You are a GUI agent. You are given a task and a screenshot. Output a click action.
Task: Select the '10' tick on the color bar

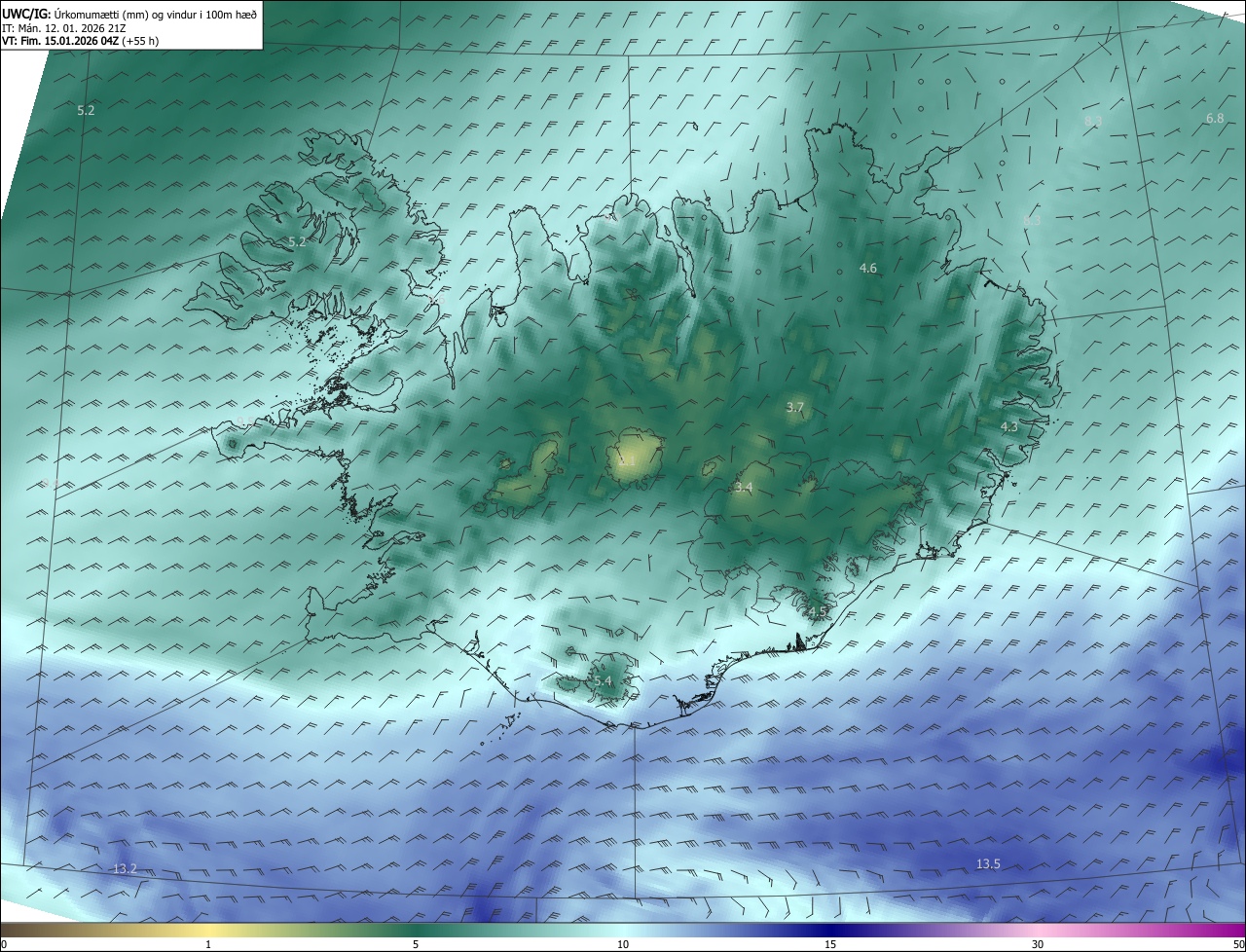(x=623, y=944)
